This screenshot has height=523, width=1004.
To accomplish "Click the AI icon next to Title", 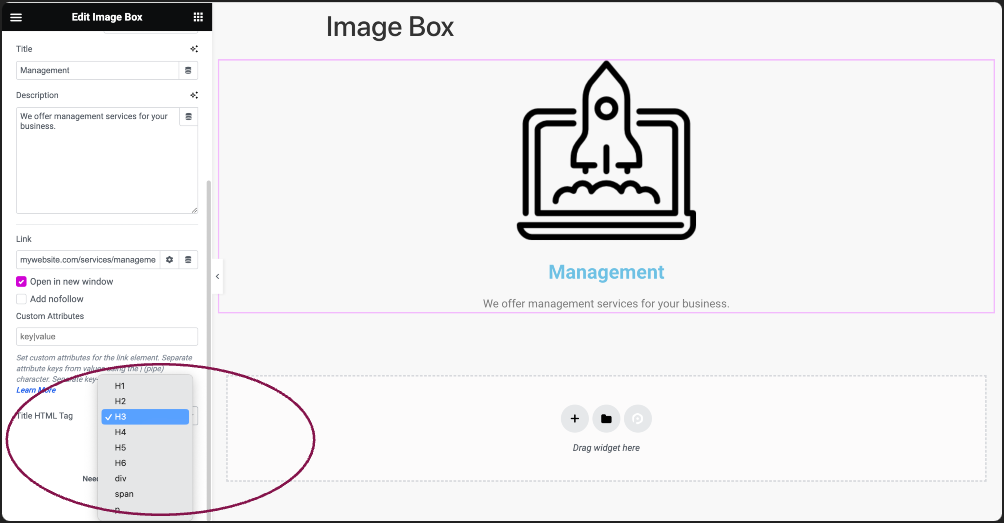I will click(x=194, y=49).
